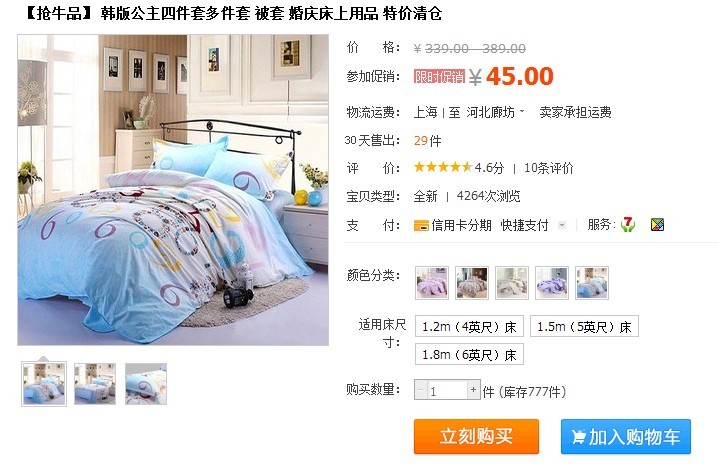
Task: Increase purchase quantity with plus button
Action: pos(474,390)
